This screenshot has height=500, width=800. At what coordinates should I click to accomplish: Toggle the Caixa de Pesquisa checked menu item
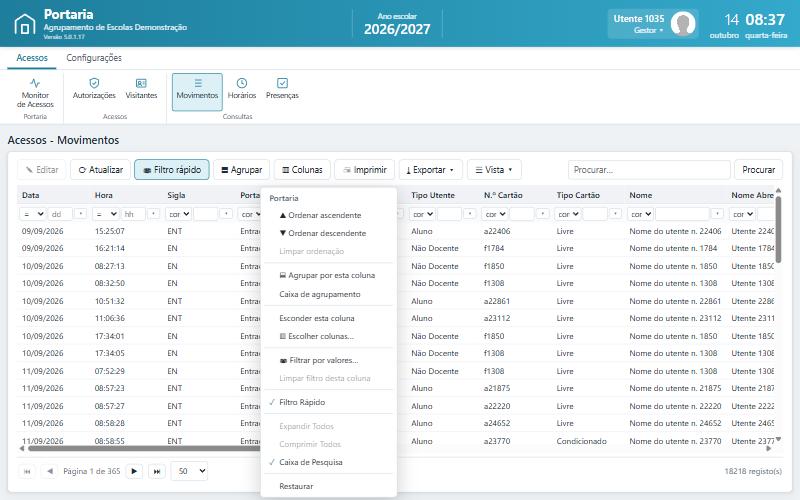pos(329,462)
